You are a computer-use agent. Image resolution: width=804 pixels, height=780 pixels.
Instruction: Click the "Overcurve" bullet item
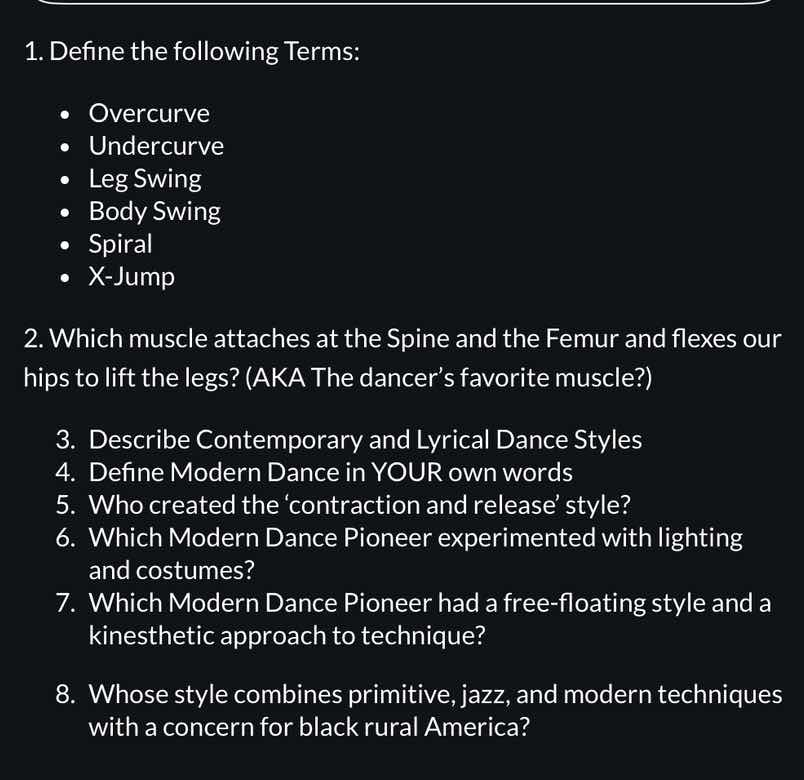coord(149,114)
